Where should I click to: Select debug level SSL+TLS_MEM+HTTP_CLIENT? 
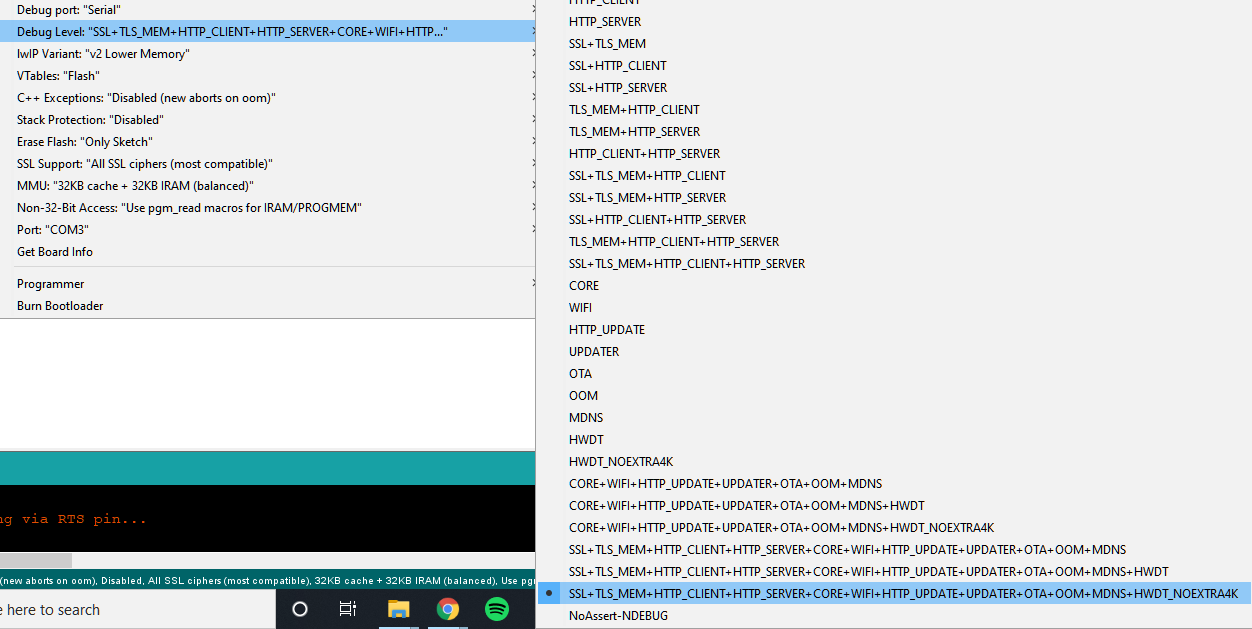click(894, 176)
